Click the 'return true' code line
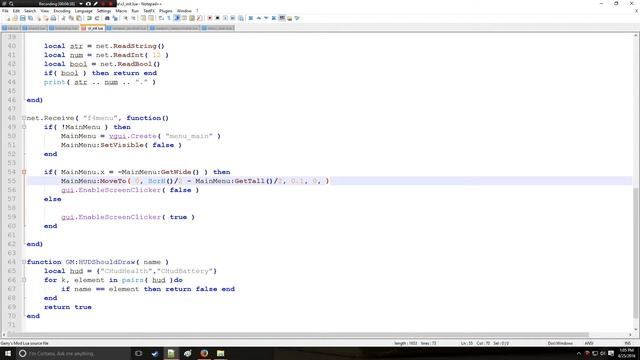 (68, 307)
